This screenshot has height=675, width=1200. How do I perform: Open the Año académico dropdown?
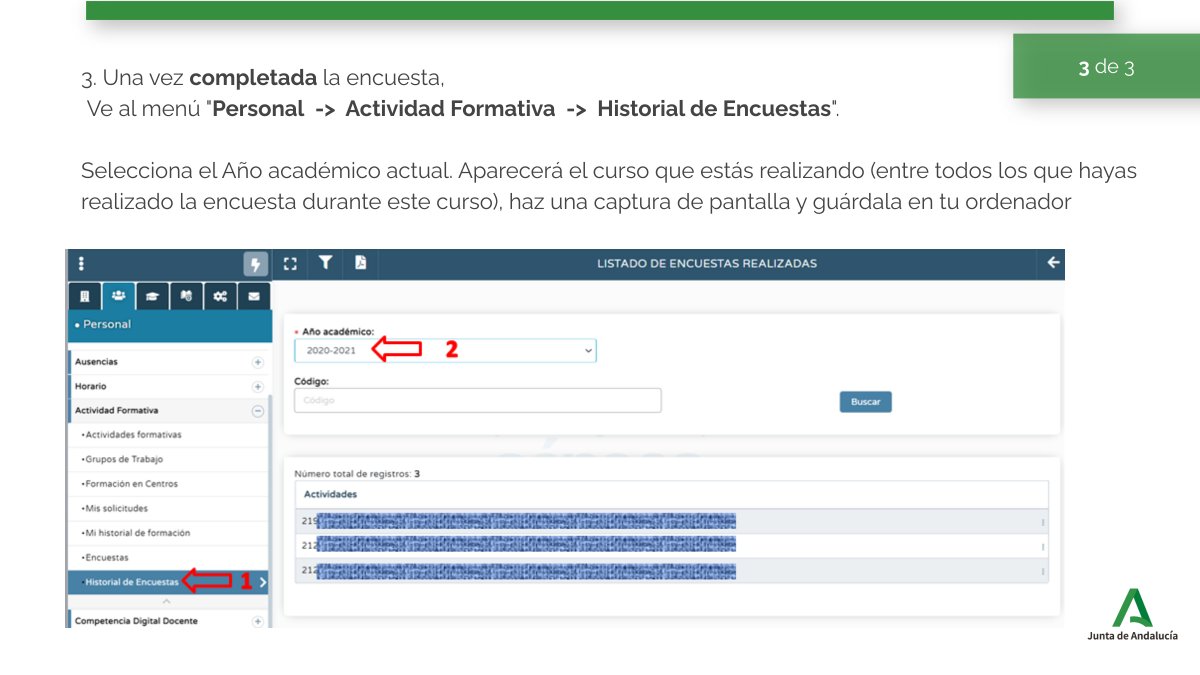click(445, 350)
